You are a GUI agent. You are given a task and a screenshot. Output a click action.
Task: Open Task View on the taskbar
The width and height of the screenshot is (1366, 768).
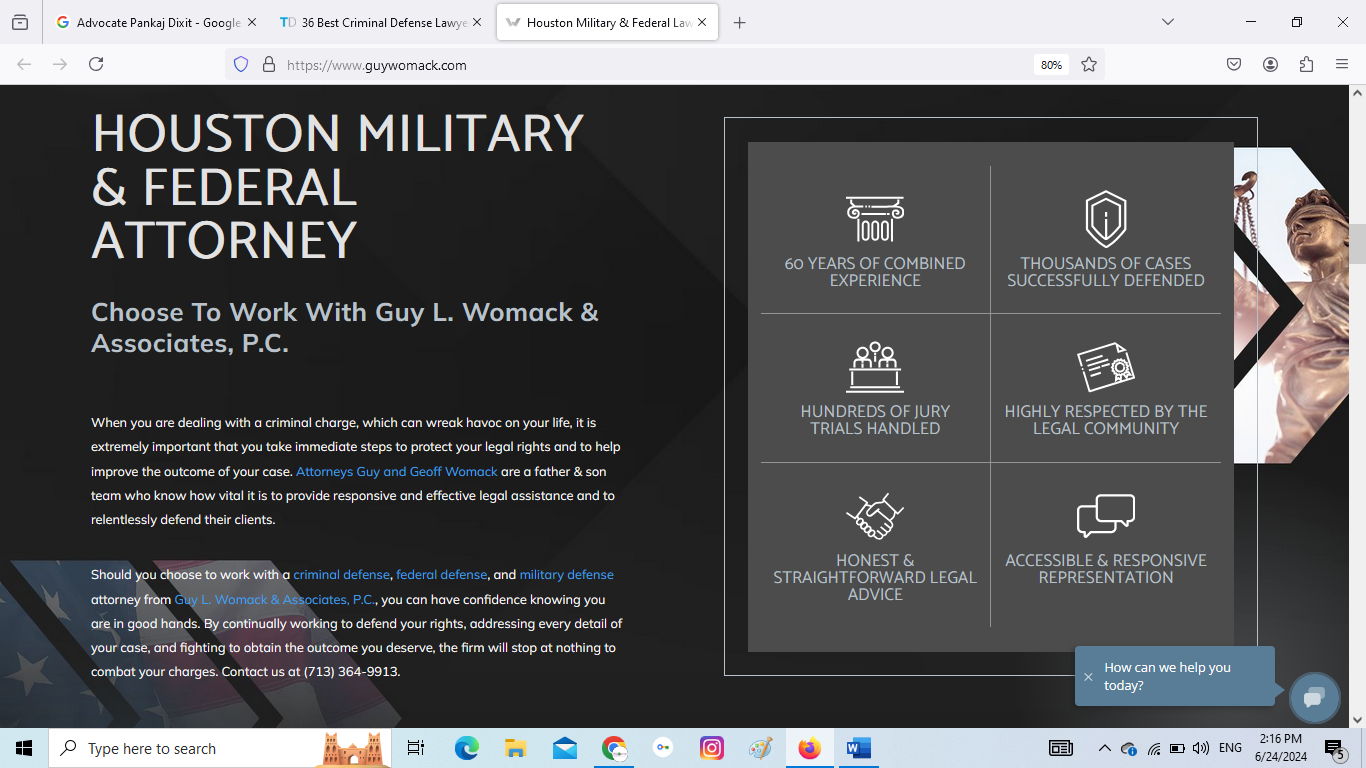tap(416, 748)
